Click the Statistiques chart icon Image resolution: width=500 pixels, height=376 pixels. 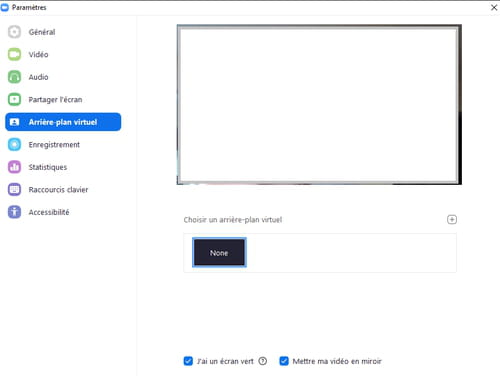[x=14, y=167]
